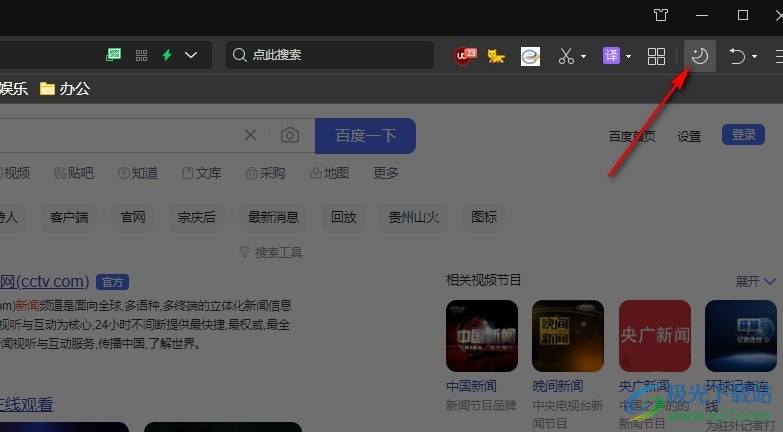Click the 官方 badge
Screen dimensions: 783x432
click(x=112, y=282)
